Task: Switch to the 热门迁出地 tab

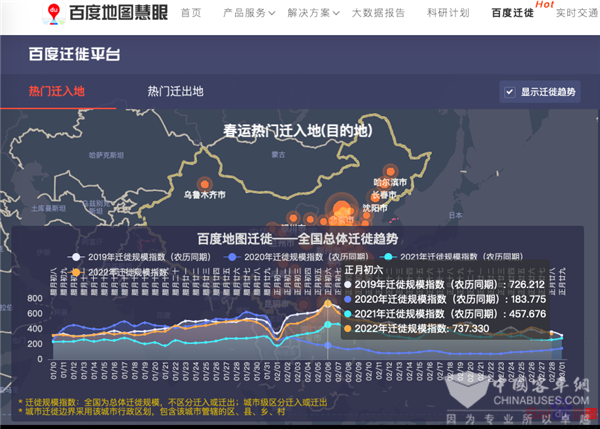Action: [x=176, y=91]
